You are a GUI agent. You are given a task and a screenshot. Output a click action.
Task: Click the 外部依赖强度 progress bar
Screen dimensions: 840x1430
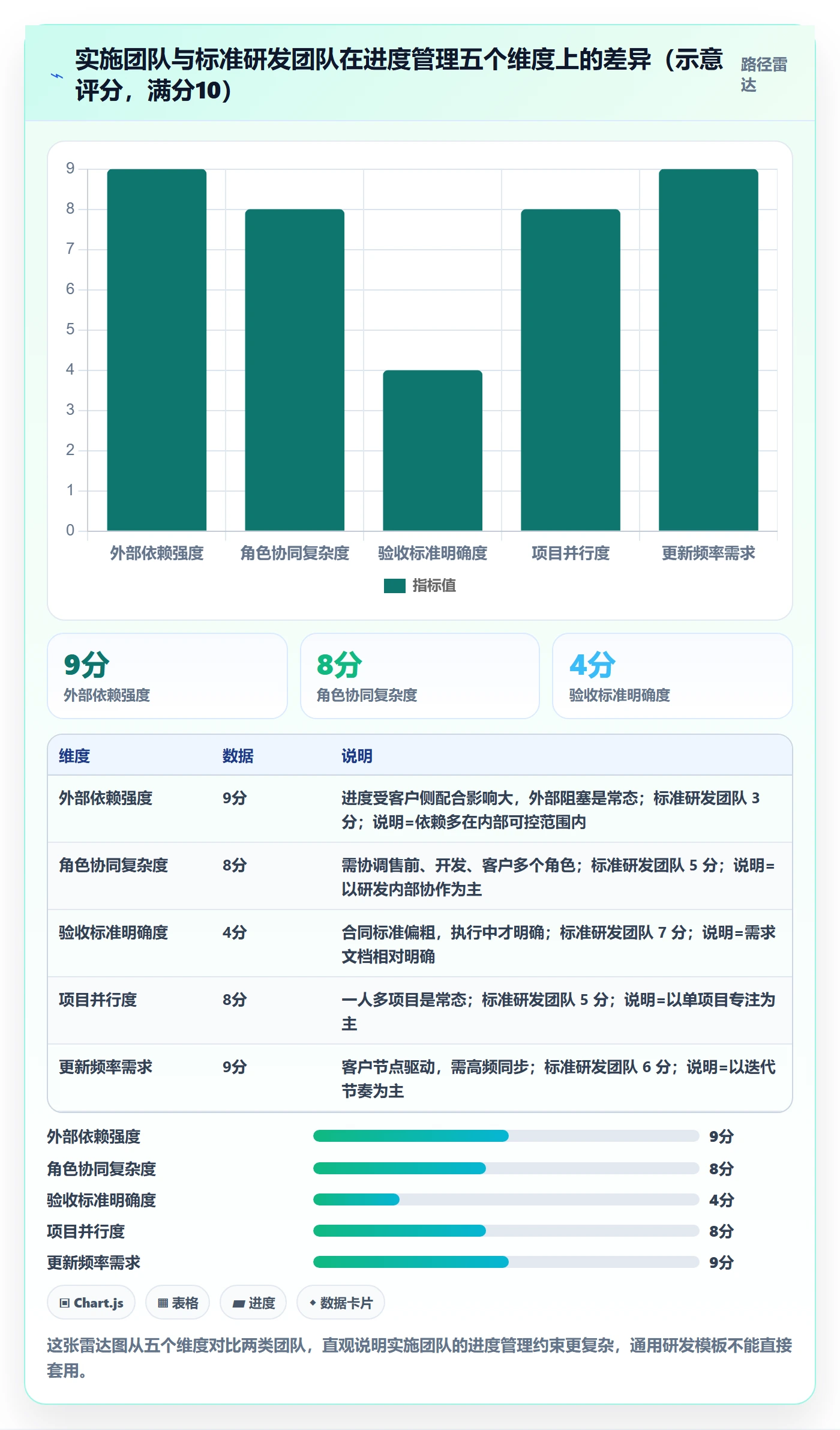(506, 1136)
